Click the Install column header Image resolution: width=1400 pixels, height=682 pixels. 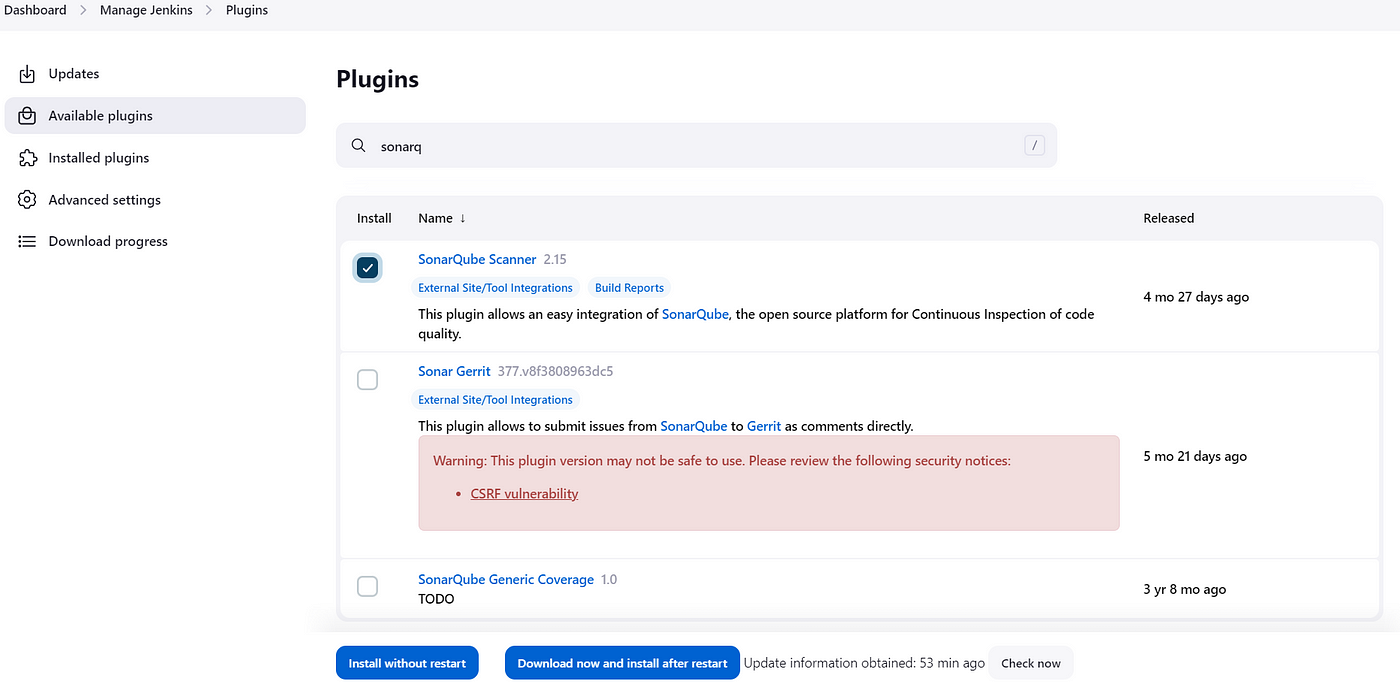(374, 218)
